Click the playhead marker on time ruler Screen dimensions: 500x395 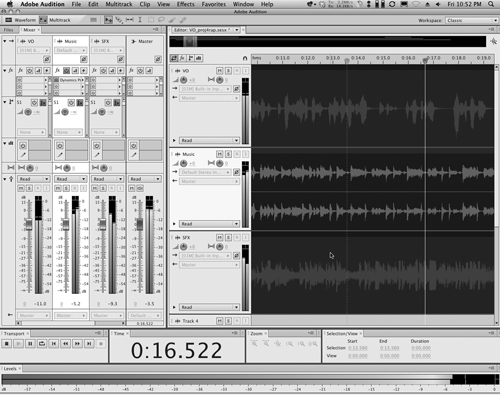point(425,60)
